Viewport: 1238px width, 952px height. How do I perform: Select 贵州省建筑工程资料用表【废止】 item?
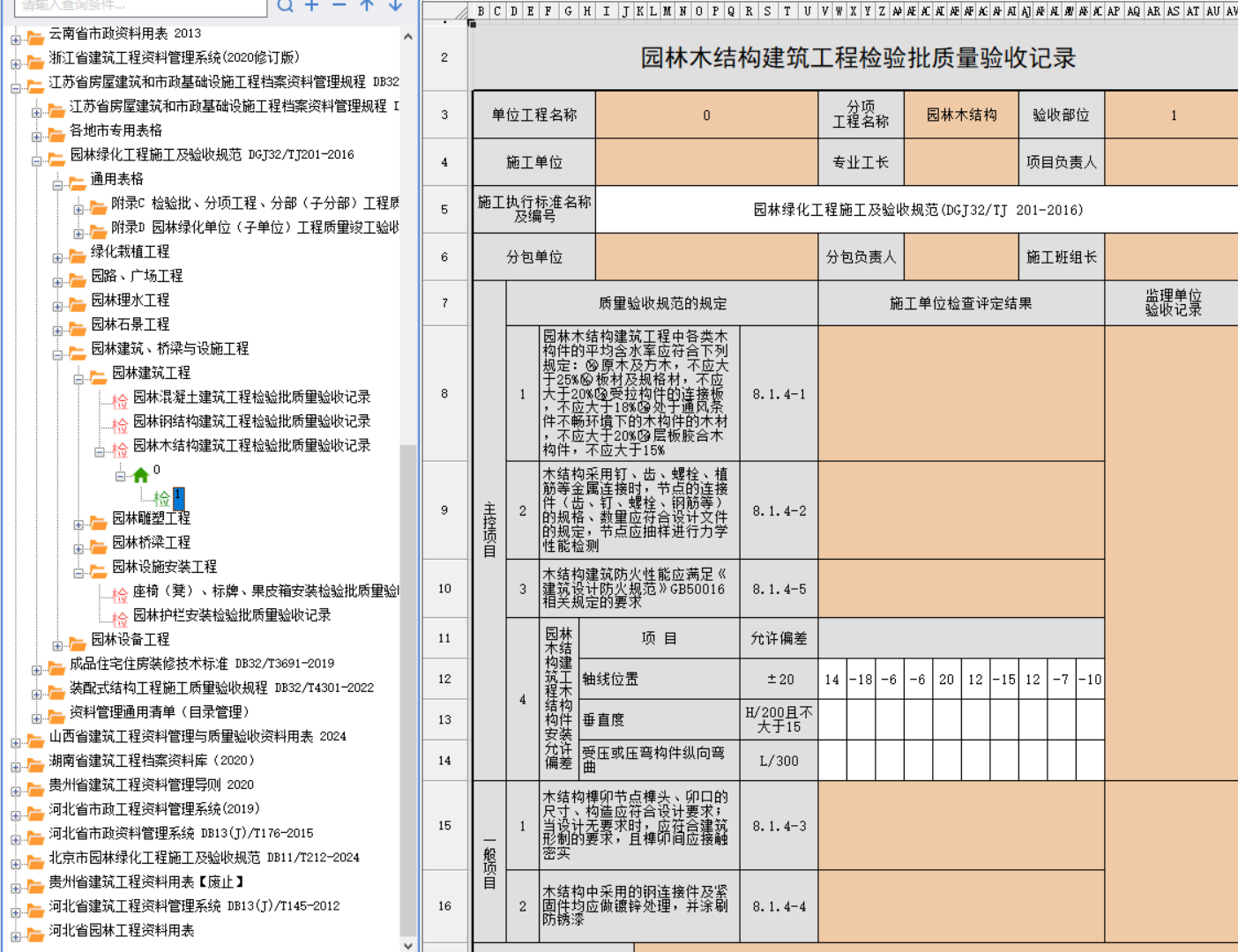pyautogui.click(x=146, y=881)
